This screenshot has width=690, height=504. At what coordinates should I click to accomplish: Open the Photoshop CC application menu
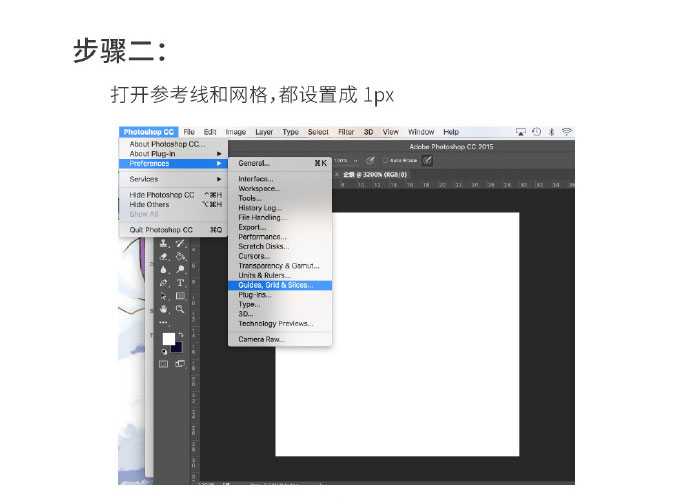click(148, 132)
